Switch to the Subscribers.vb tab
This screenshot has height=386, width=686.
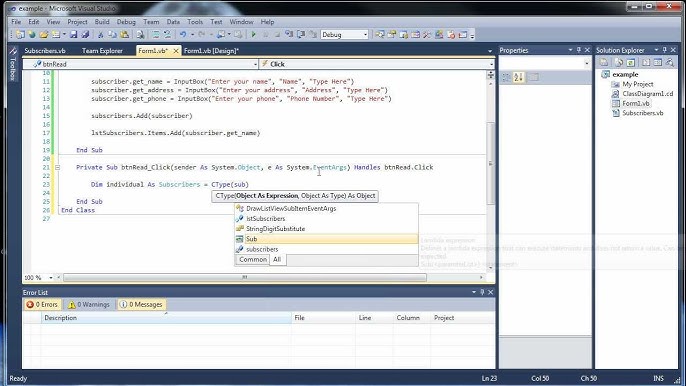(x=45, y=51)
